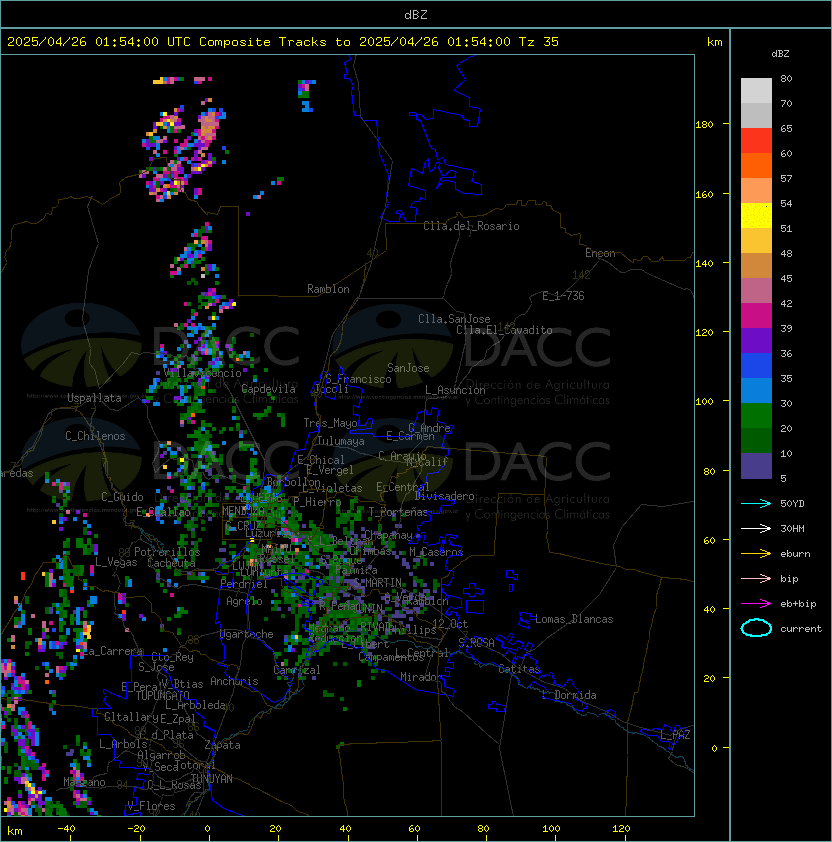832x842 pixels.
Task: Click the 12_Oct location label
Action: [x=450, y=624]
